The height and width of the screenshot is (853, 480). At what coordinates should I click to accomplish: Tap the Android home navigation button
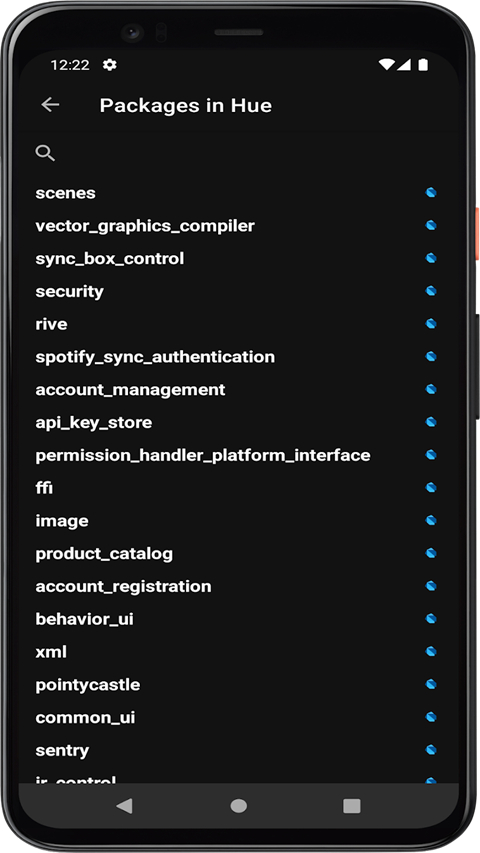(238, 806)
